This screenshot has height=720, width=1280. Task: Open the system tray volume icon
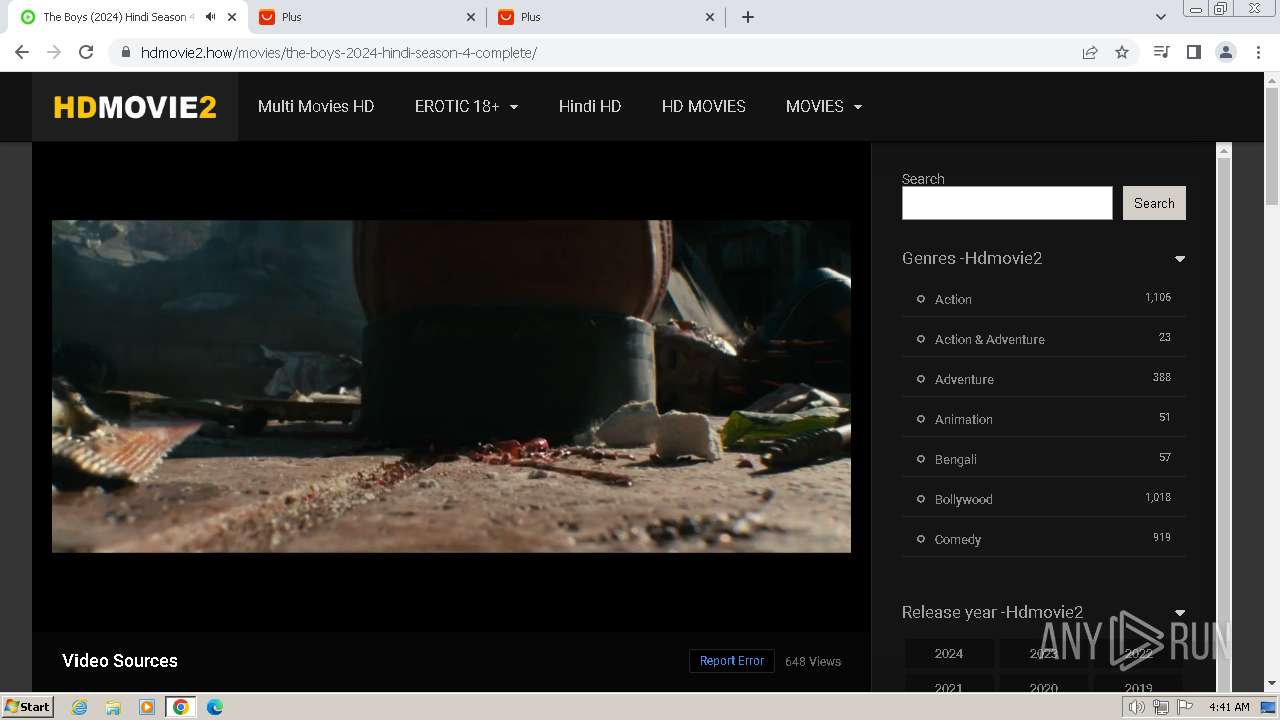[x=1139, y=707]
